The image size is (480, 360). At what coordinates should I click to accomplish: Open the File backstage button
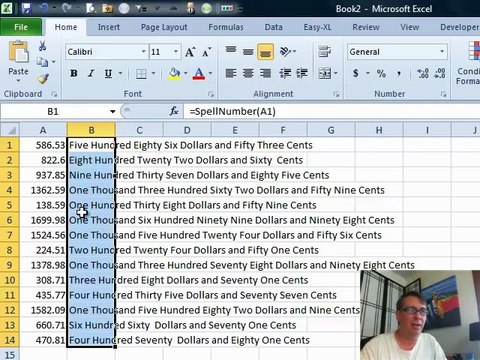click(x=21, y=27)
